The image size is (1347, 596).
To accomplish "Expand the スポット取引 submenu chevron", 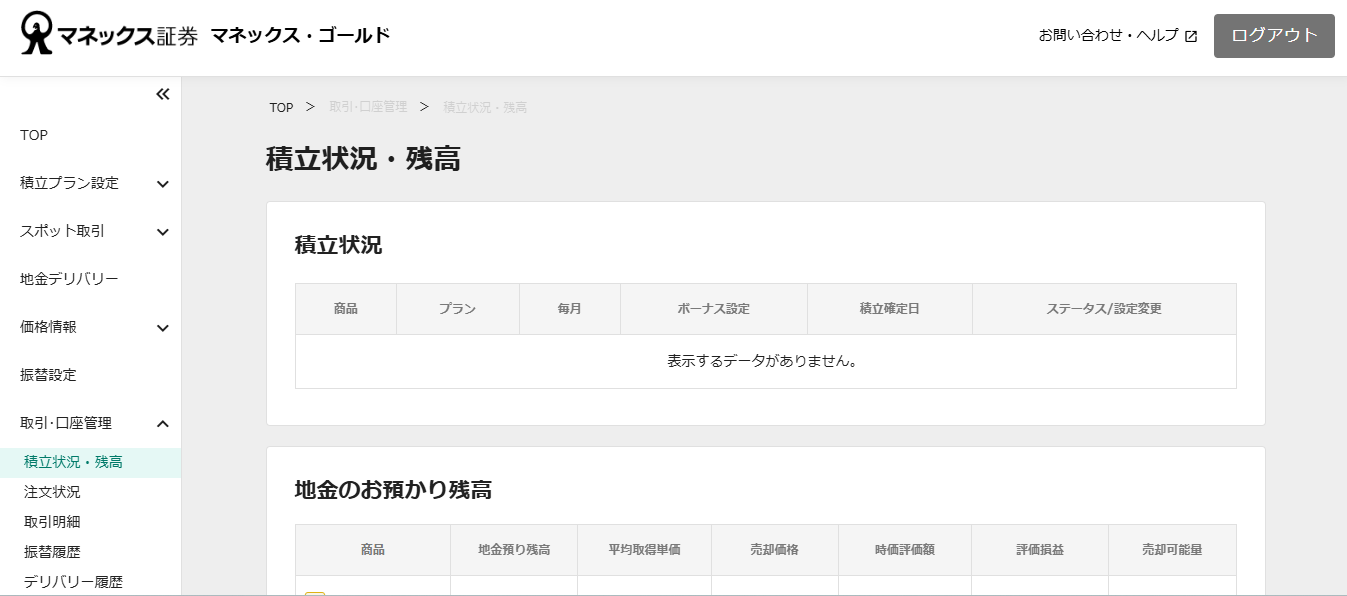I will (x=163, y=232).
